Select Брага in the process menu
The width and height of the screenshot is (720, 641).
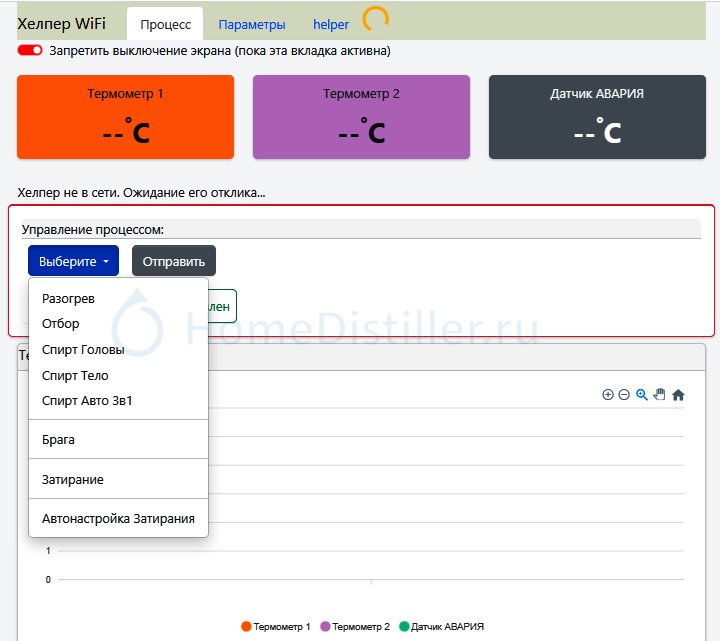click(x=58, y=440)
